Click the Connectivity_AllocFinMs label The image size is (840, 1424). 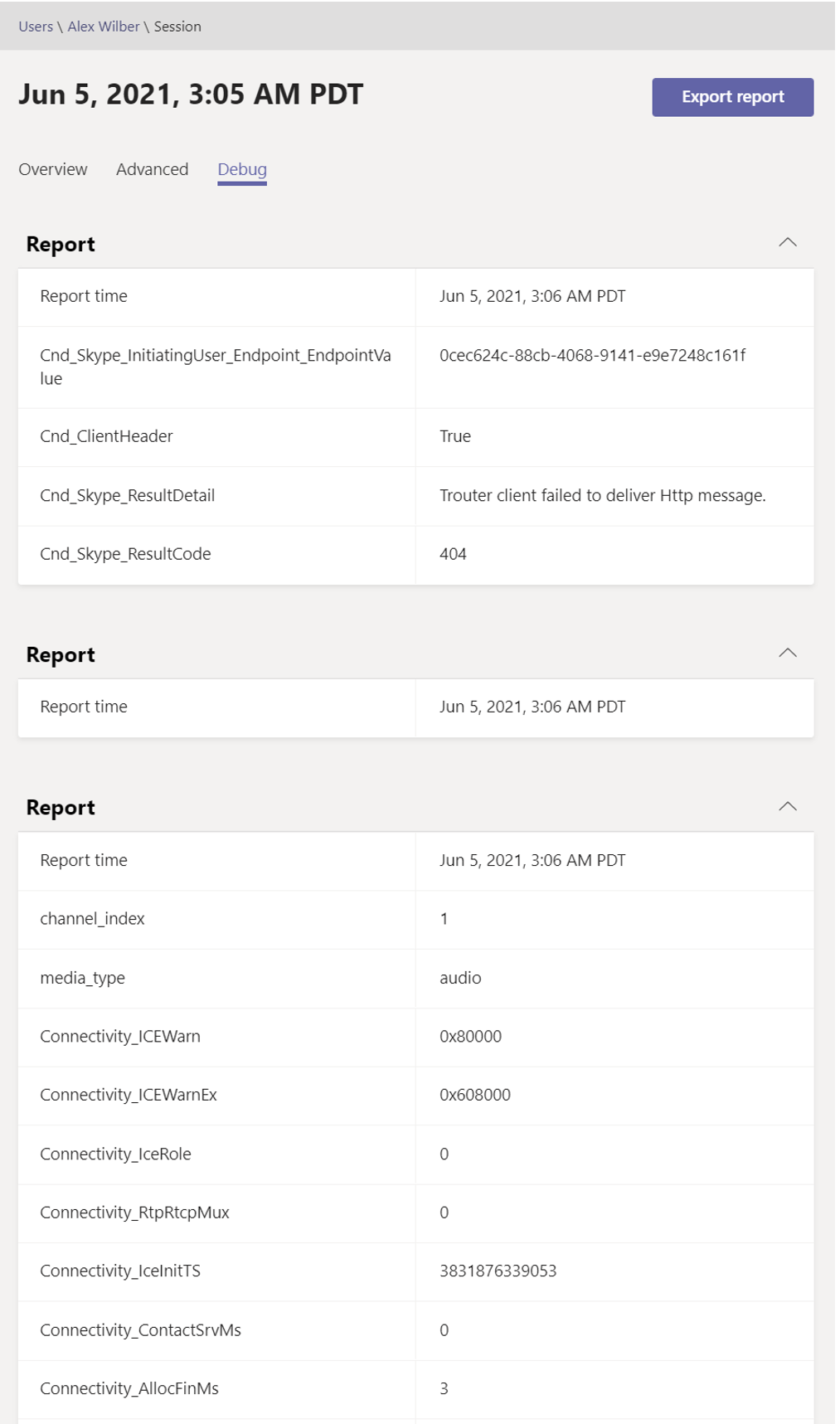[x=129, y=1388]
